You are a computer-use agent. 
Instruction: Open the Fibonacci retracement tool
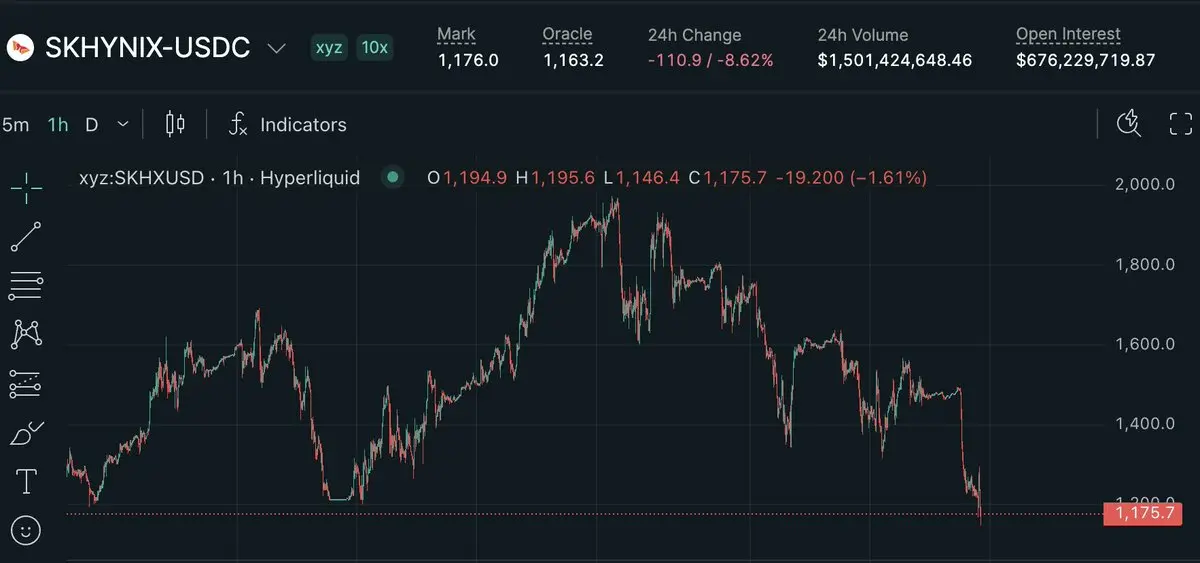tap(26, 286)
